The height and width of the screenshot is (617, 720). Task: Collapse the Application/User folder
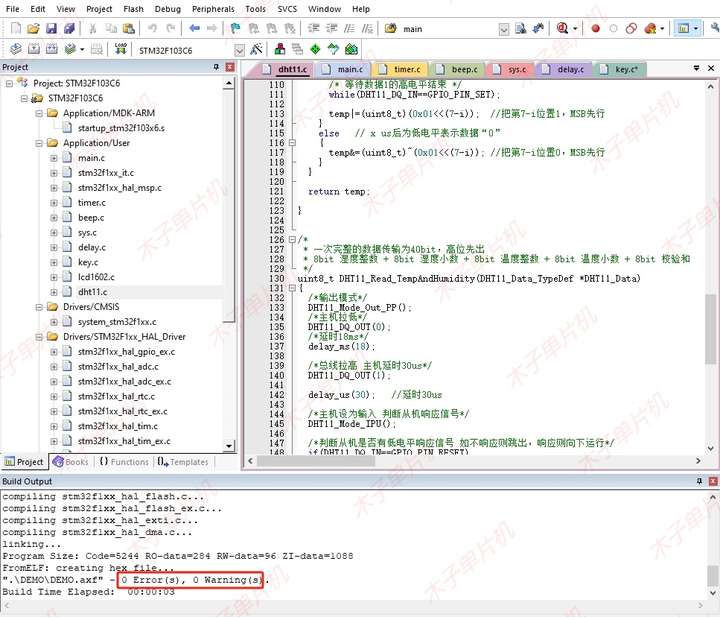[39, 143]
